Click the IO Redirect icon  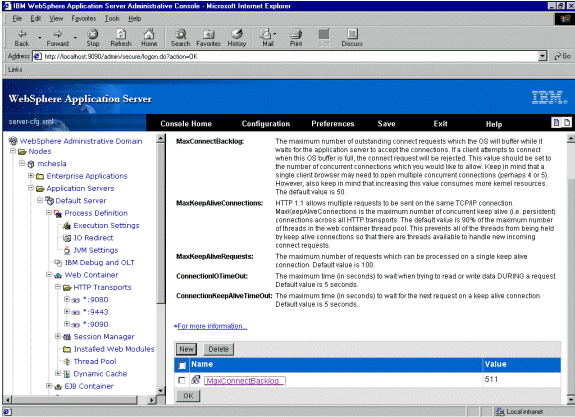67,238
